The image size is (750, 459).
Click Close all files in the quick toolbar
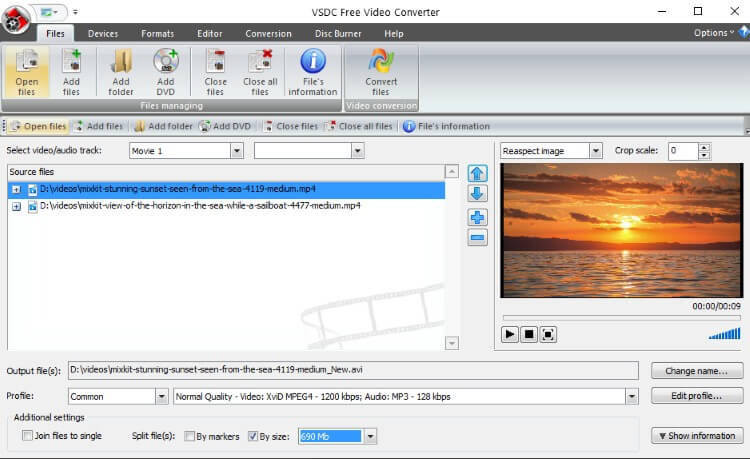(359, 126)
